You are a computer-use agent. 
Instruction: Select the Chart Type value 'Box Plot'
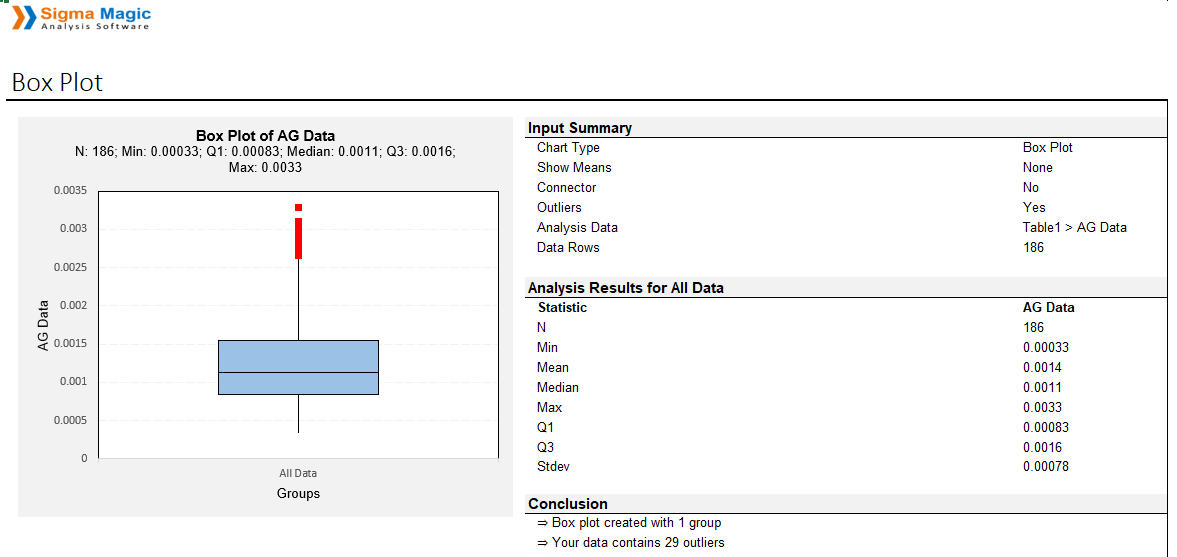[1047, 147]
